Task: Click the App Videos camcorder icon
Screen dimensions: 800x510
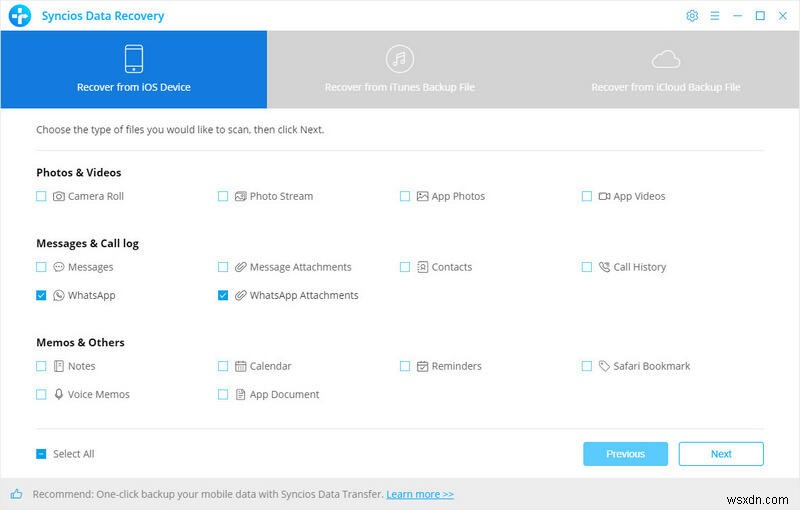Action: point(604,196)
